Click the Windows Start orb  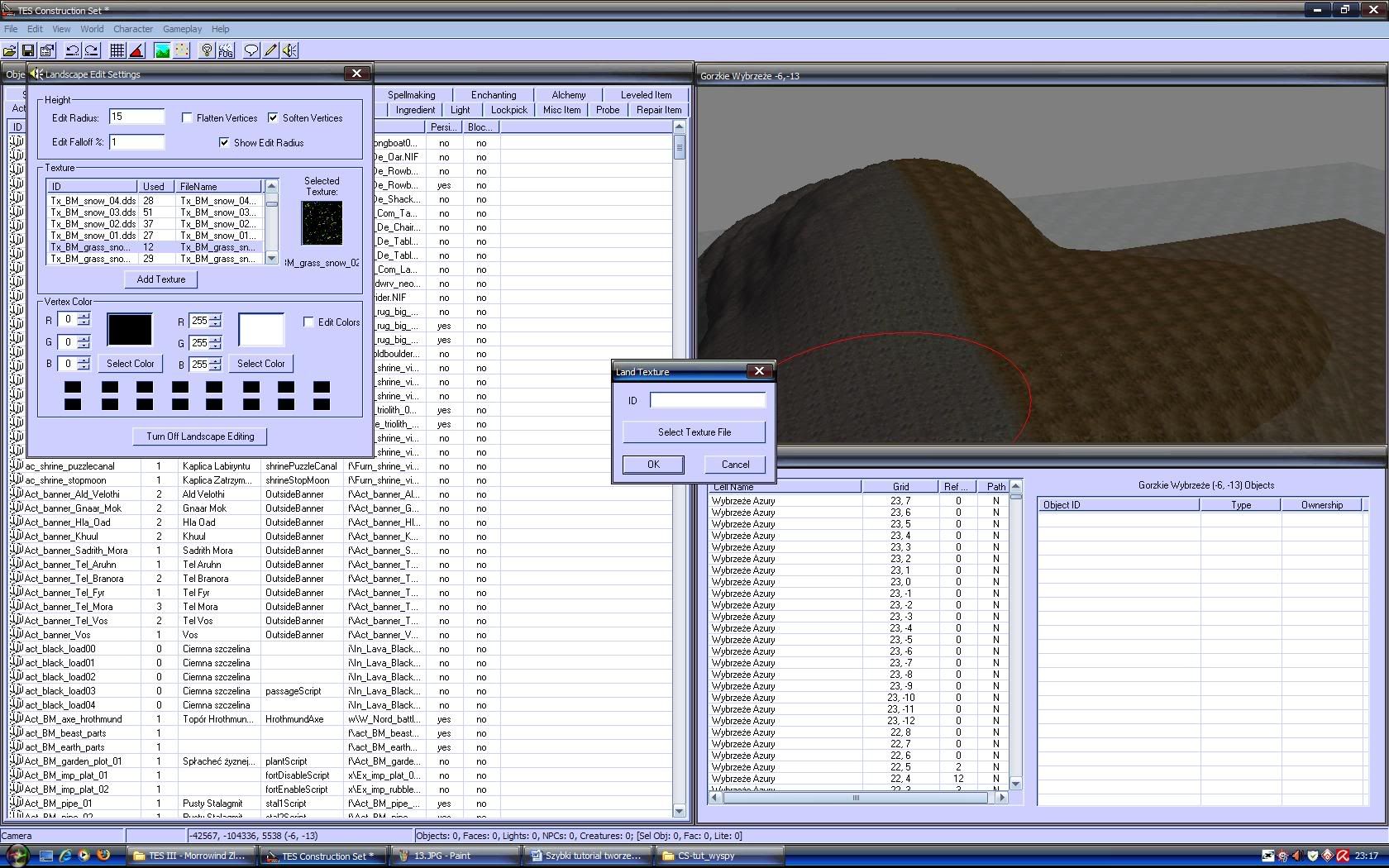17,856
